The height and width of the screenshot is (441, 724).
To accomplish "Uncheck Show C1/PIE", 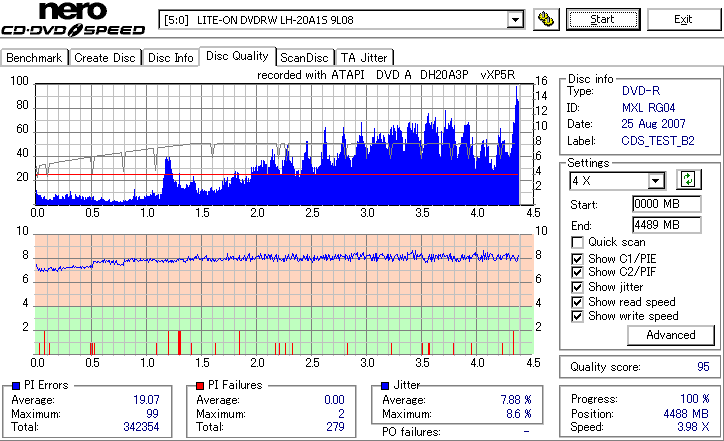I will [x=577, y=259].
